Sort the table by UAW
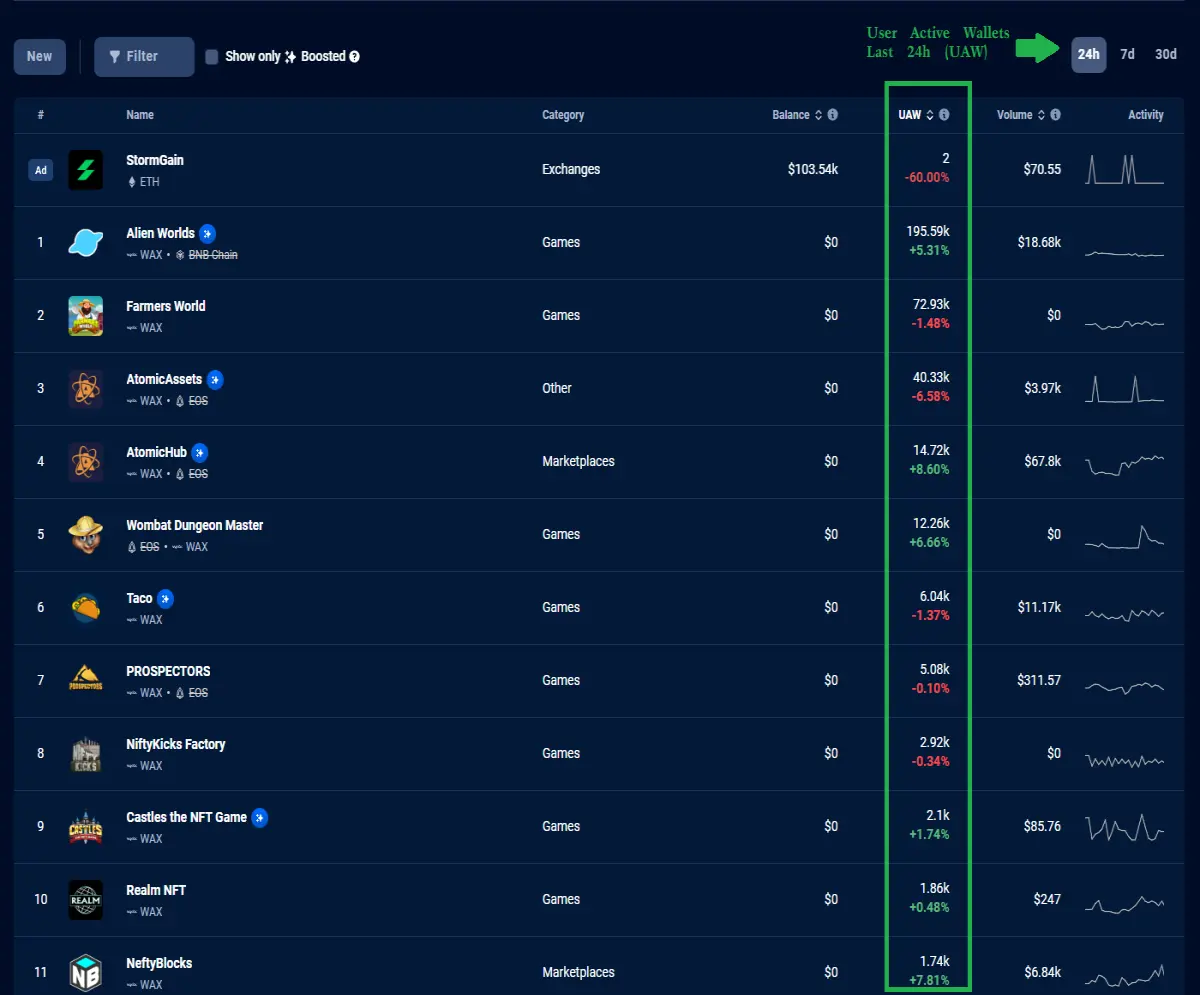This screenshot has width=1200, height=995. pyautogui.click(x=915, y=115)
